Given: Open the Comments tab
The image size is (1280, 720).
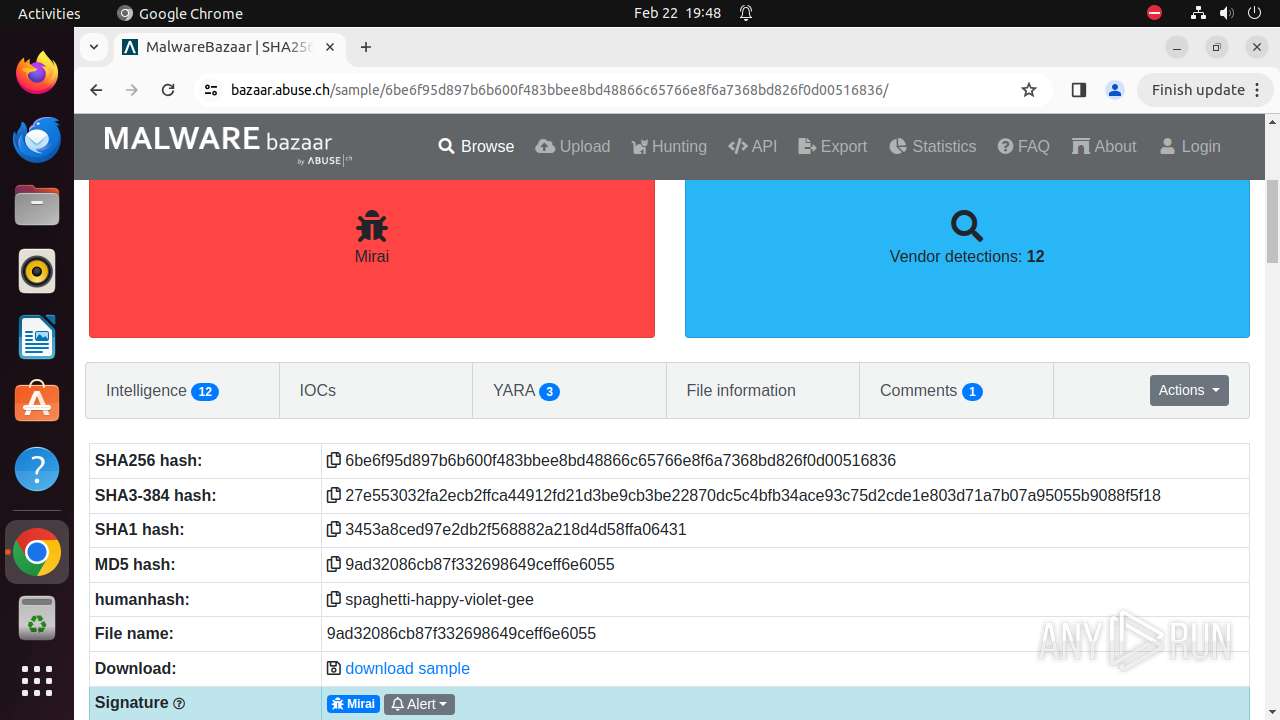Looking at the screenshot, I should [x=956, y=391].
